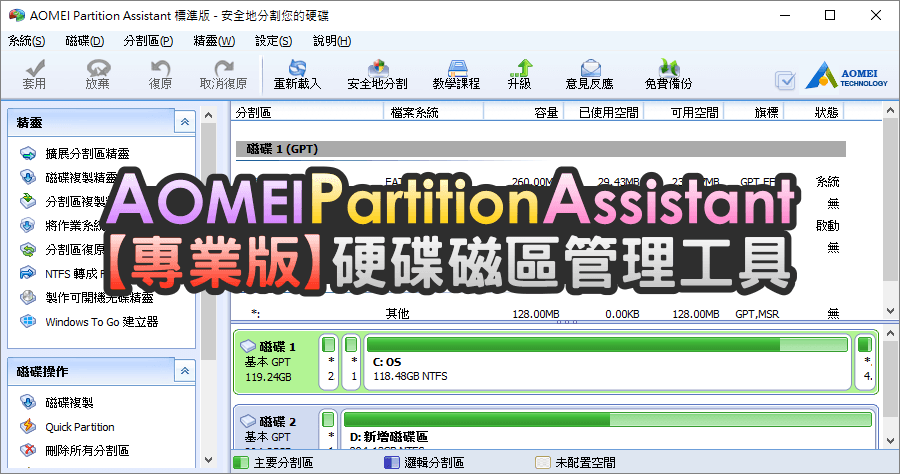Click 邏輯分割區 blue legend swatch
The image size is (900, 474).
pos(391,463)
